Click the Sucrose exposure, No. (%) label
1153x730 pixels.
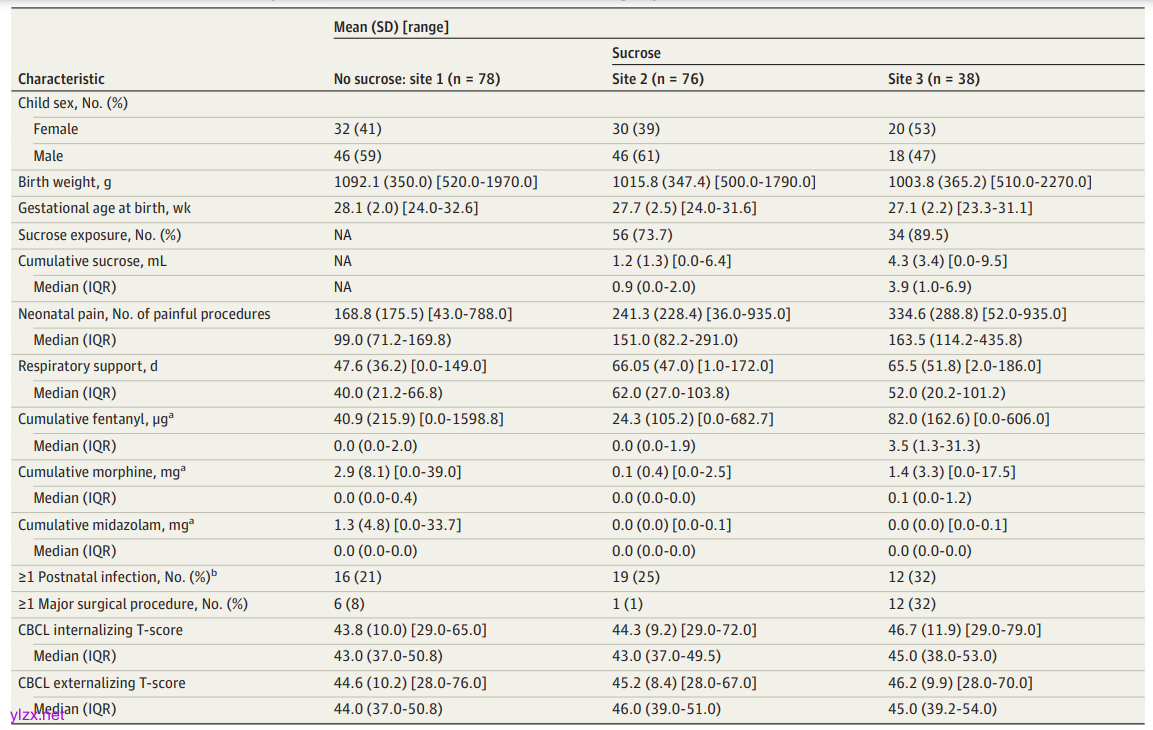coord(99,235)
